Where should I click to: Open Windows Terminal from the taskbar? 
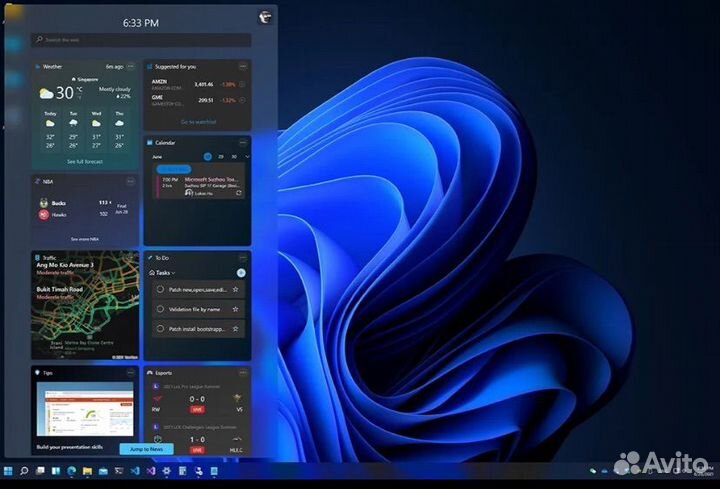[x=119, y=471]
